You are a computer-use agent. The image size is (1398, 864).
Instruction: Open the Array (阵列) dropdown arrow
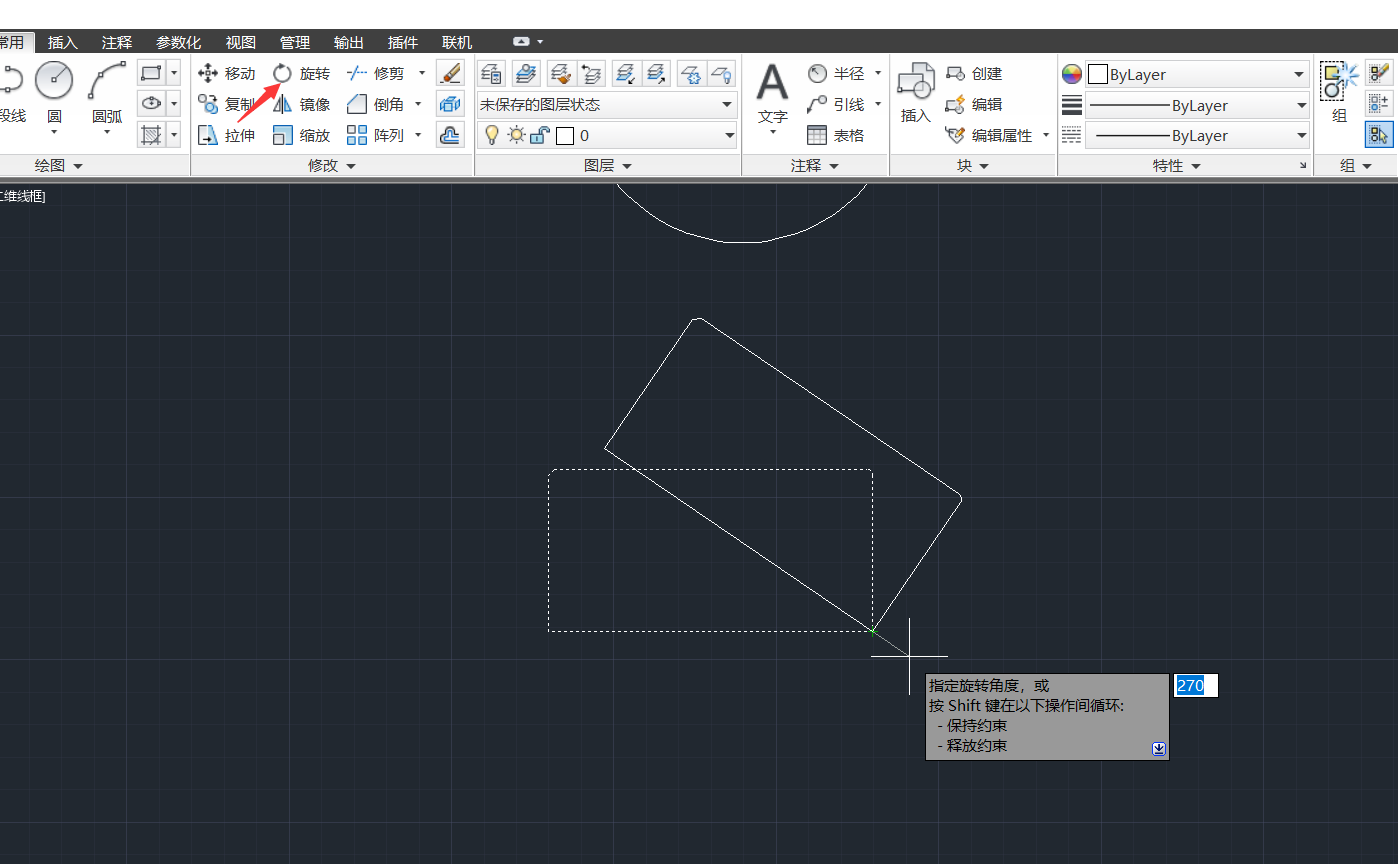(x=418, y=135)
